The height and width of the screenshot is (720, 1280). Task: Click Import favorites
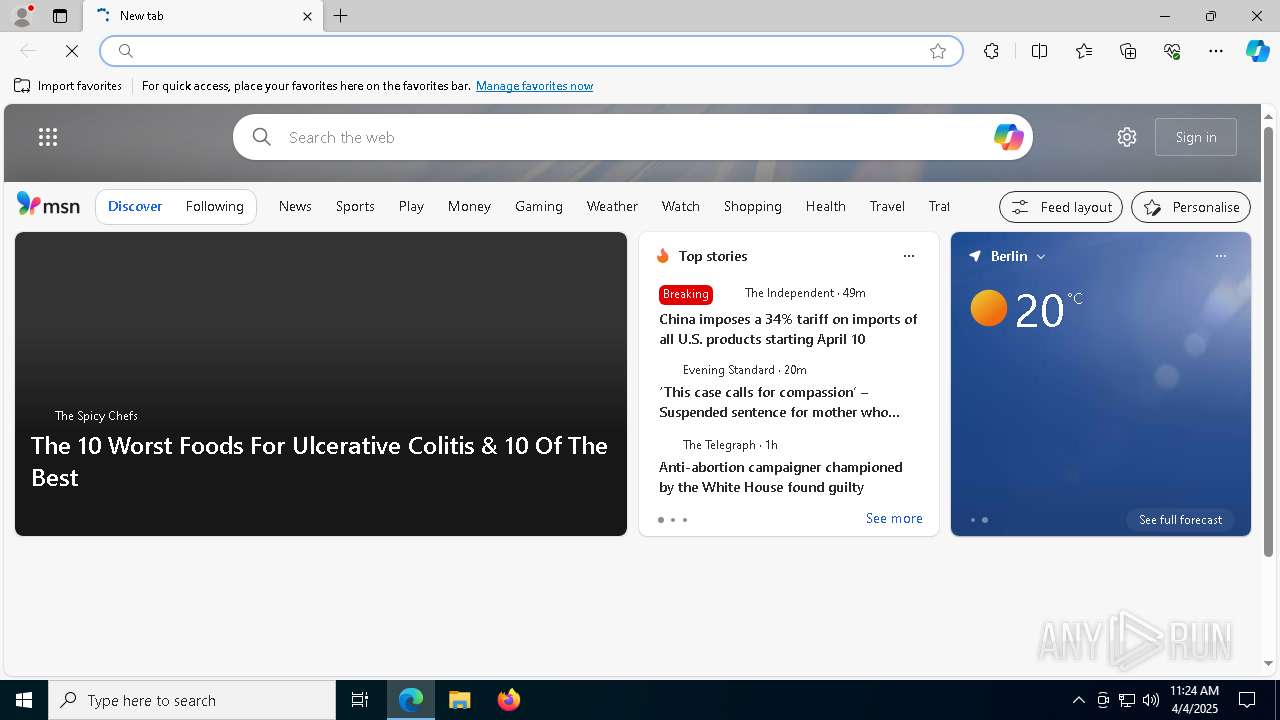click(x=68, y=86)
